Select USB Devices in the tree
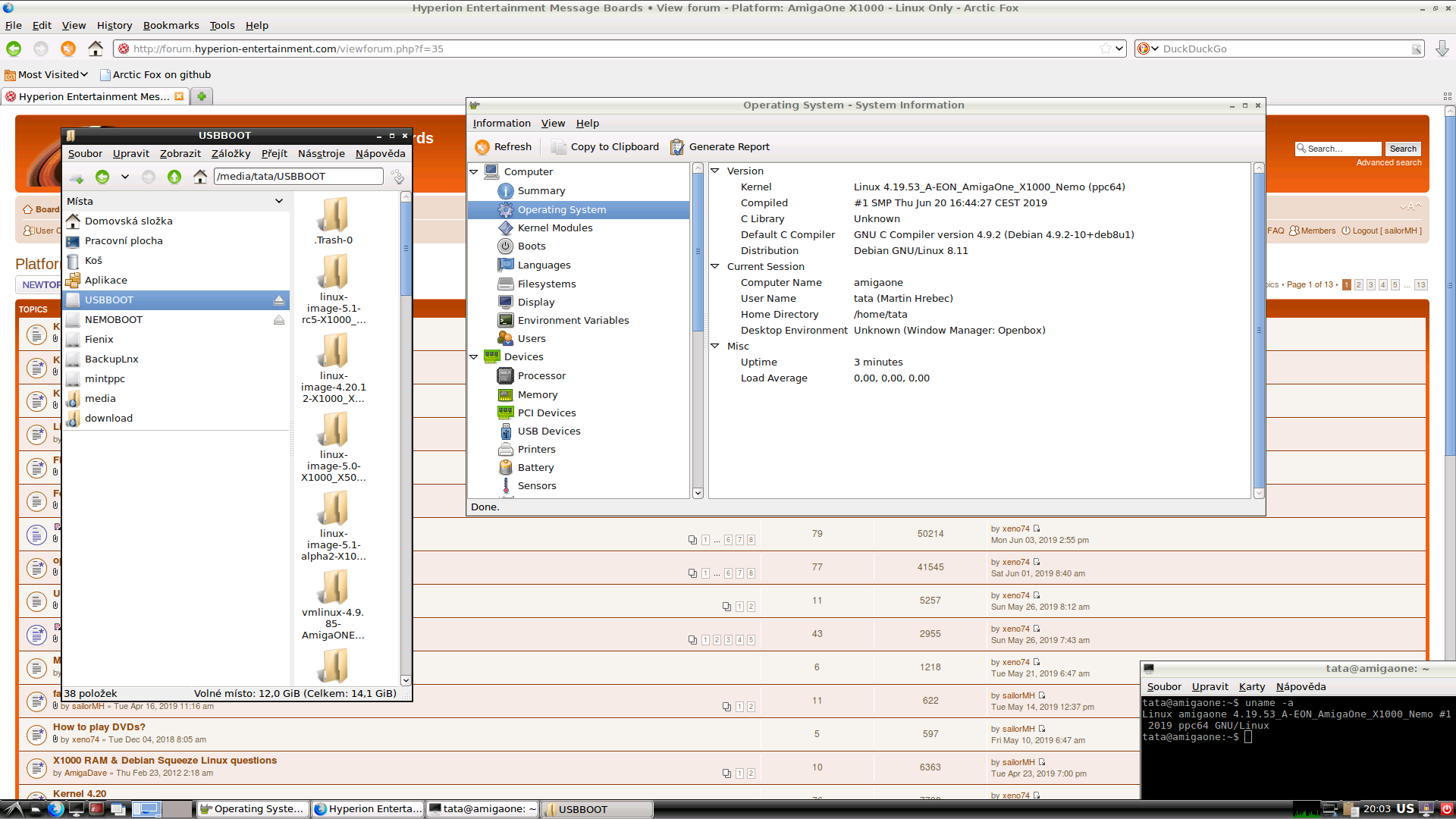Screen dimensions: 1456x819 548,431
